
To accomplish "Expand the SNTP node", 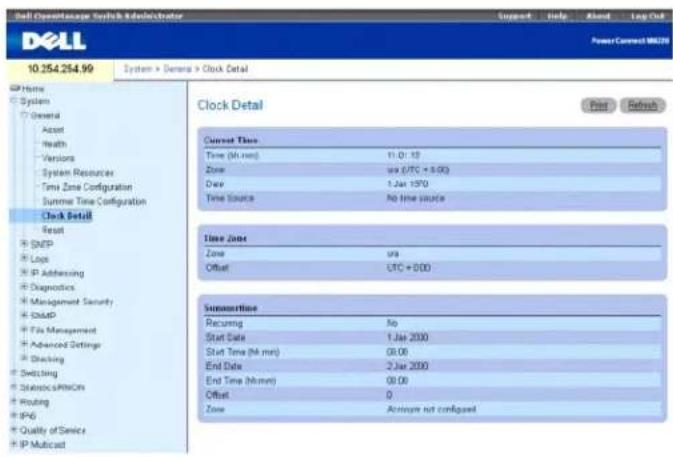I will (x=24, y=244).
